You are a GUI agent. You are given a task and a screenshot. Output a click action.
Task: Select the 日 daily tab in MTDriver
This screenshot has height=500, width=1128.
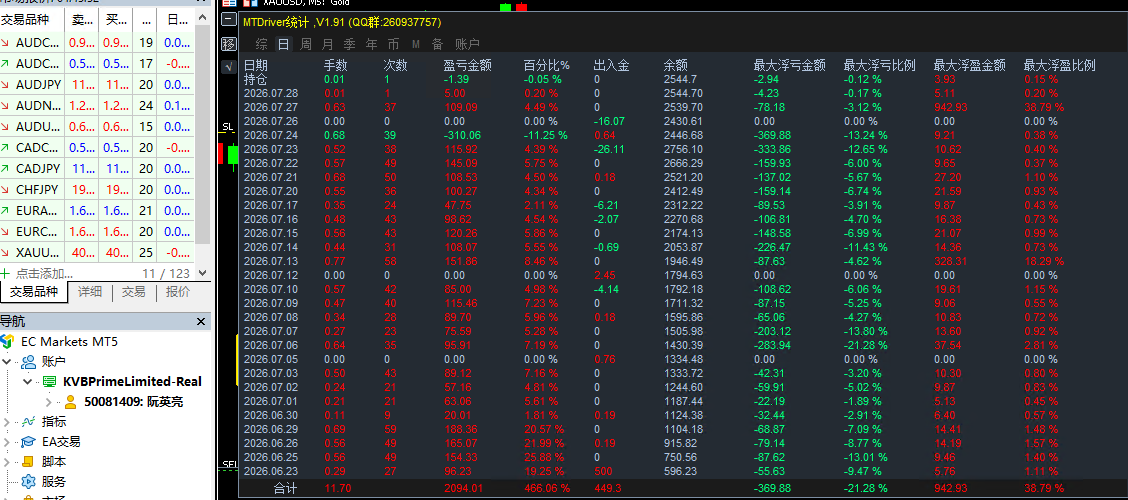(x=283, y=44)
